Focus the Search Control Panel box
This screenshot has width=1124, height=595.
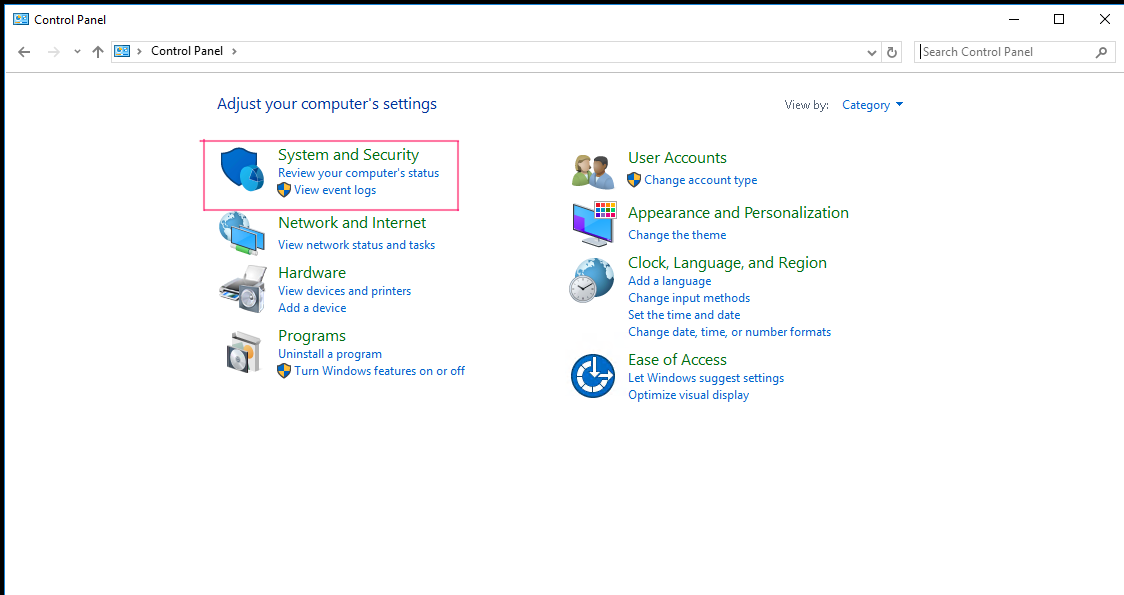1006,52
